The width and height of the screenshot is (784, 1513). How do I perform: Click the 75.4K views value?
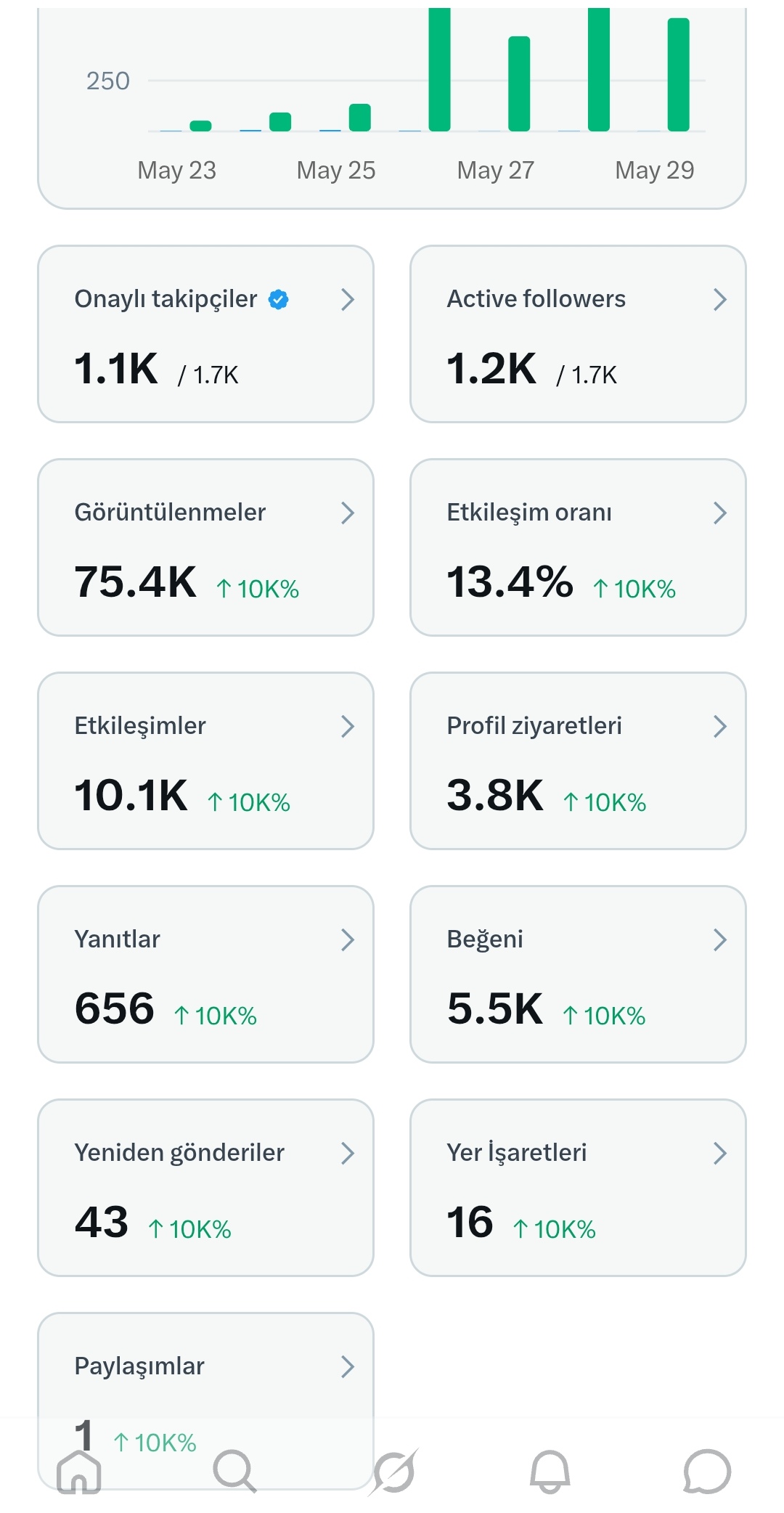tap(136, 582)
